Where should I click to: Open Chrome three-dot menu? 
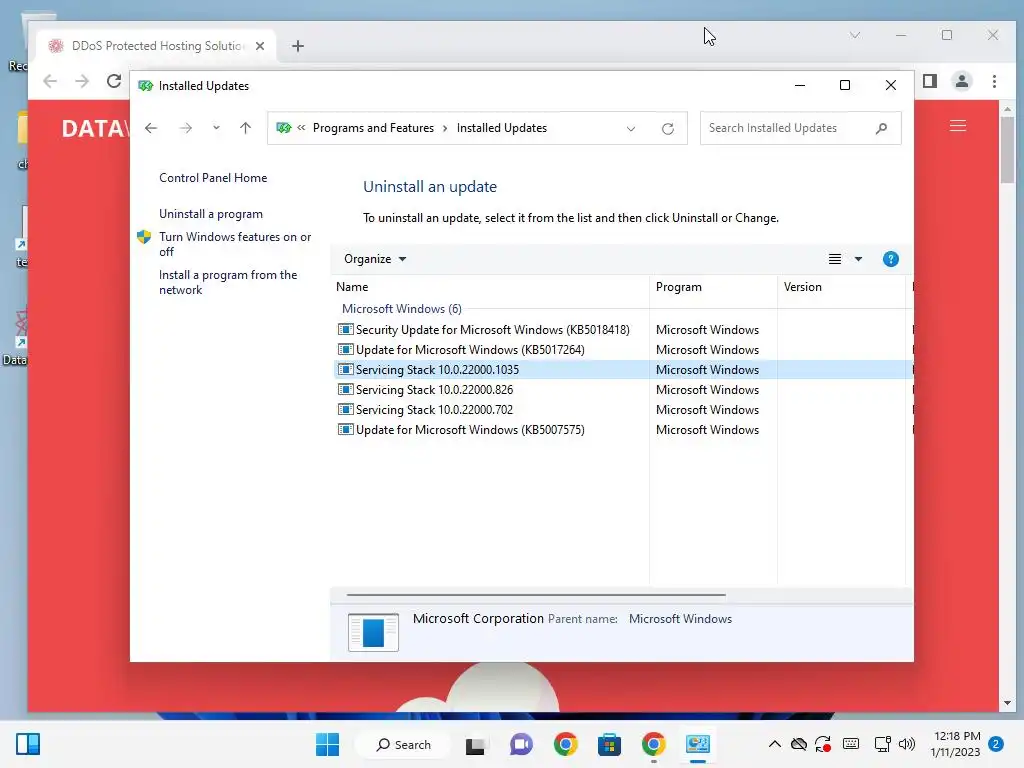coord(995,81)
